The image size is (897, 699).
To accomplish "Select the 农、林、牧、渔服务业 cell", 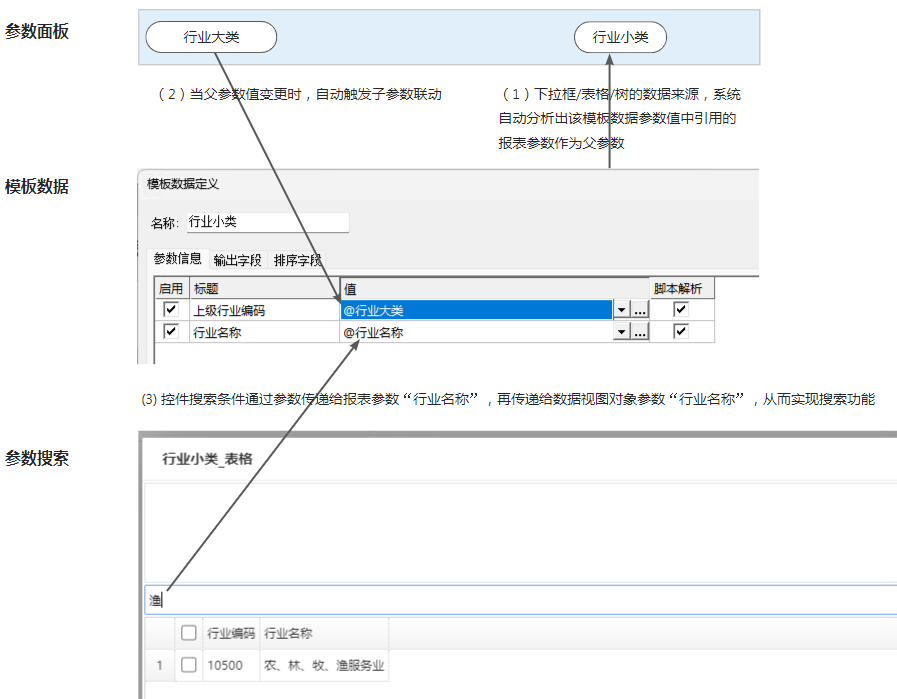I will tap(324, 665).
